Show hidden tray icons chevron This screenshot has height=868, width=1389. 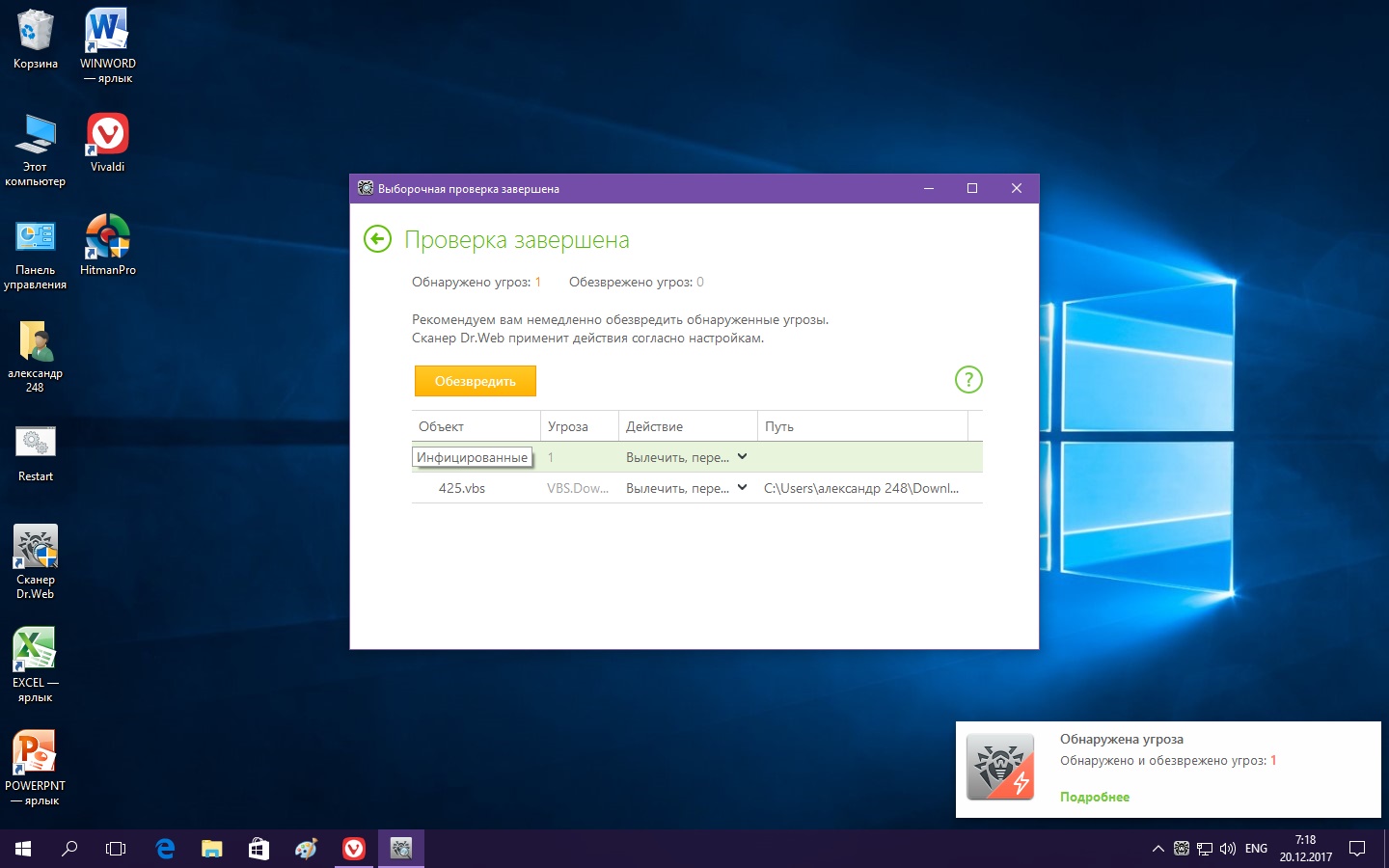pyautogui.click(x=1157, y=849)
